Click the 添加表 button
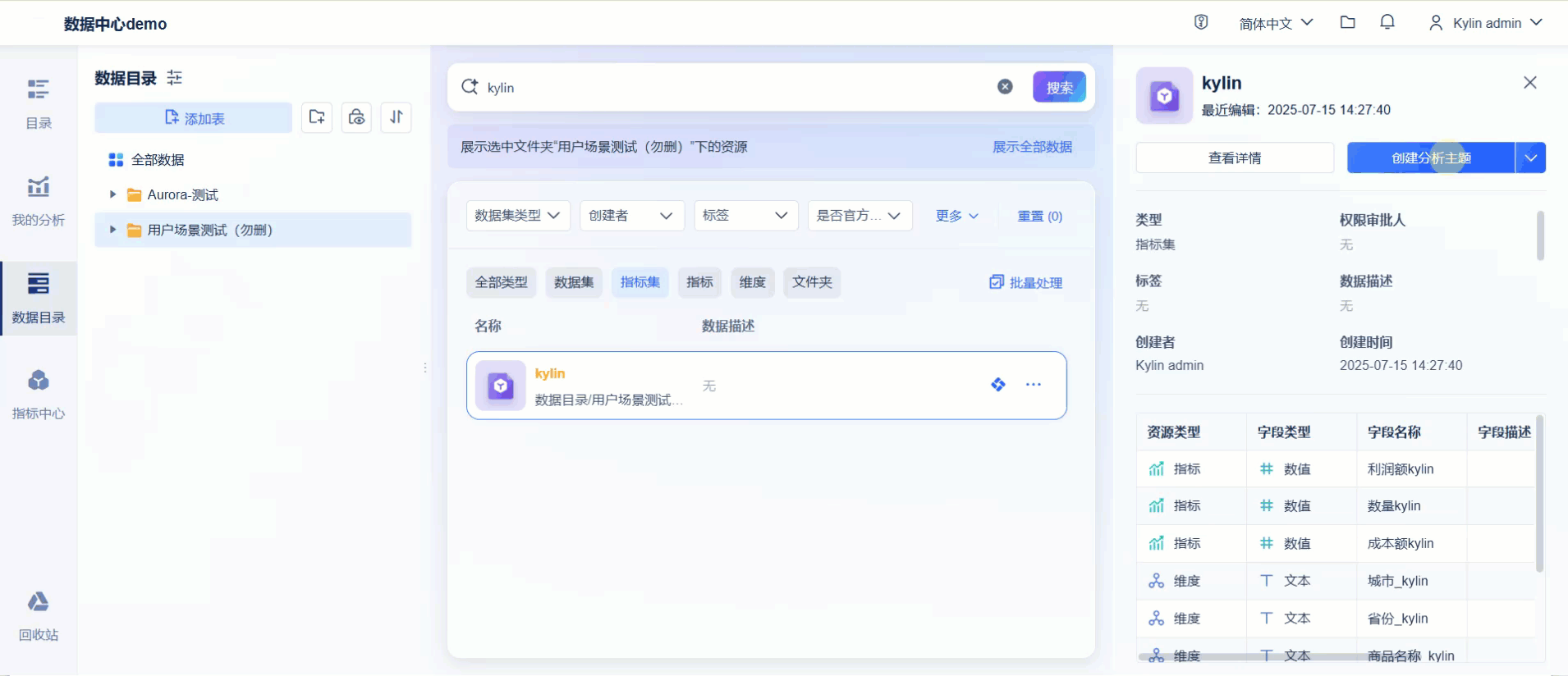Screen dimensions: 1568x676 pos(194,117)
